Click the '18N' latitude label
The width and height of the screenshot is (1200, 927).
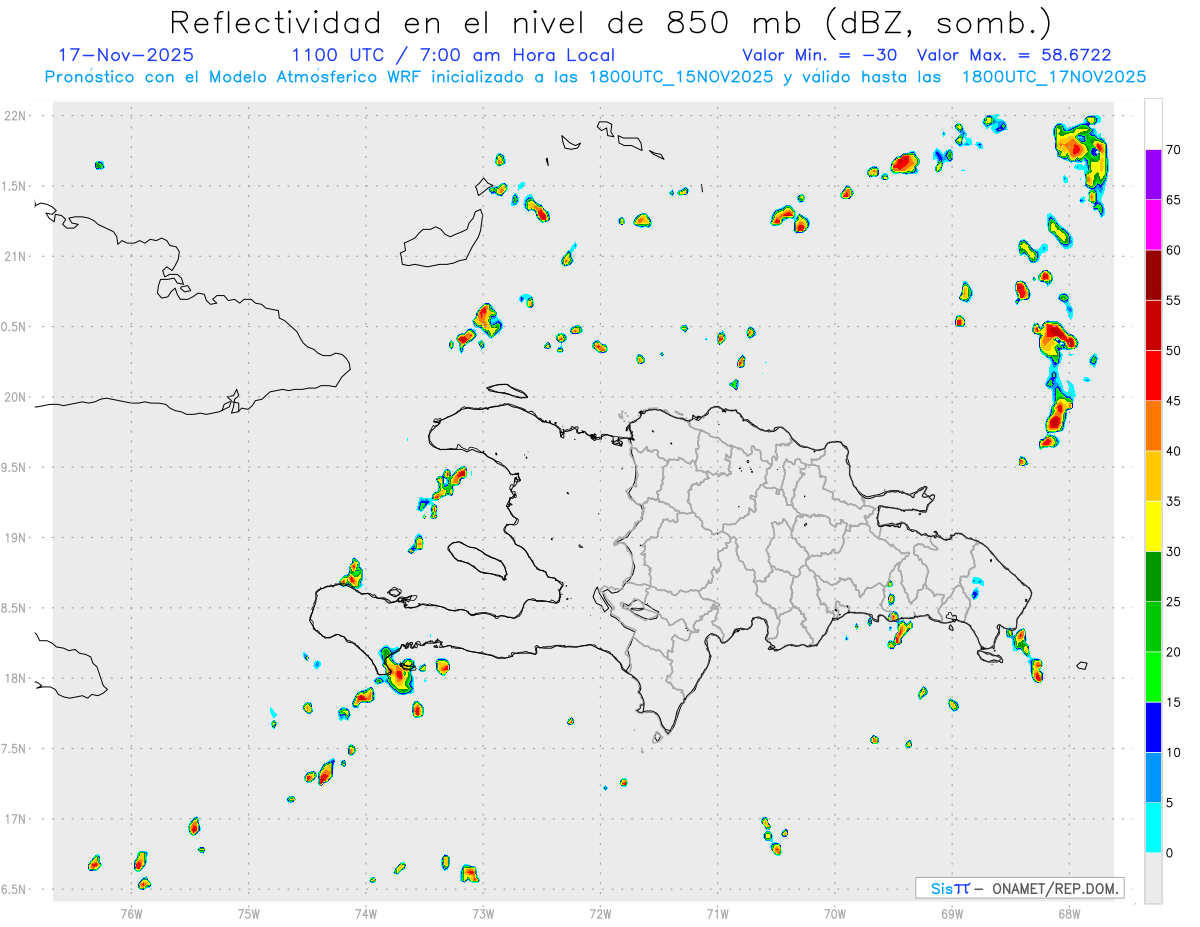pyautogui.click(x=16, y=679)
